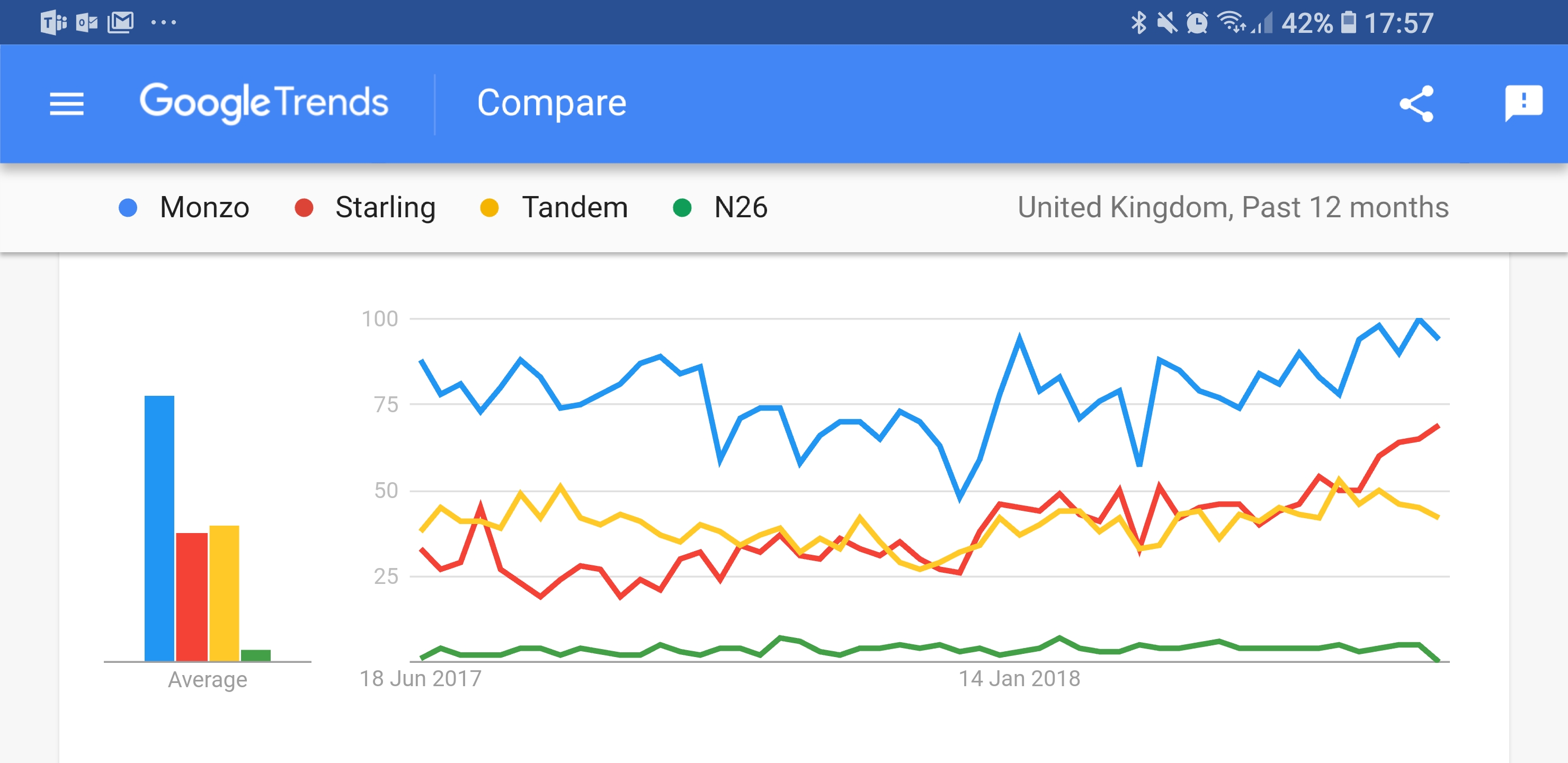
Task: Open the hamburger navigation menu
Action: pos(66,103)
